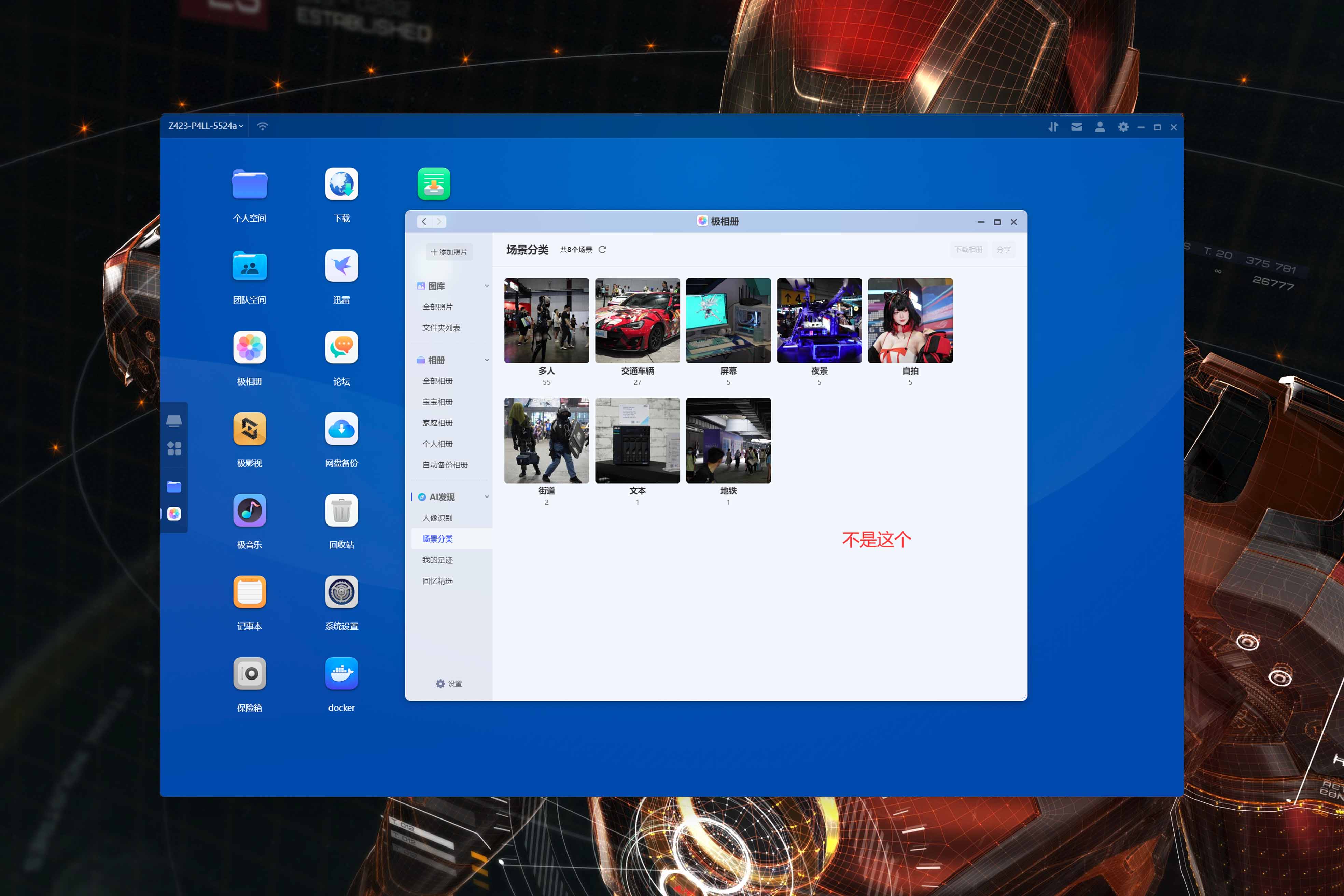Launch the 迅雷 app

click(x=341, y=266)
